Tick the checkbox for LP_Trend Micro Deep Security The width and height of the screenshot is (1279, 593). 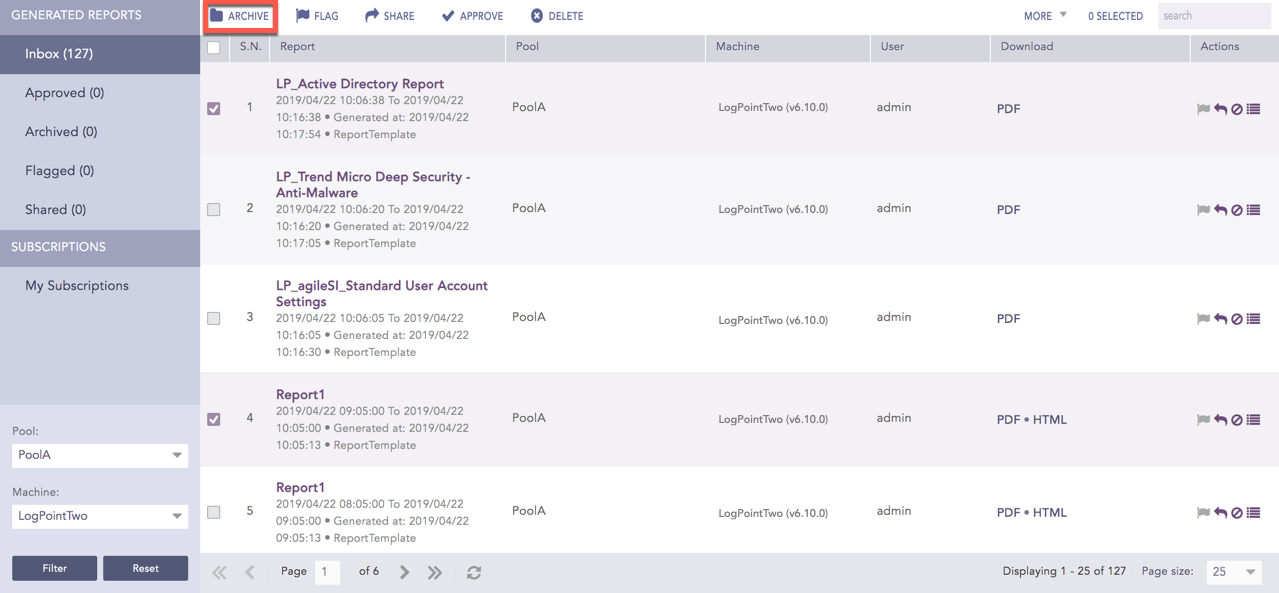[214, 210]
